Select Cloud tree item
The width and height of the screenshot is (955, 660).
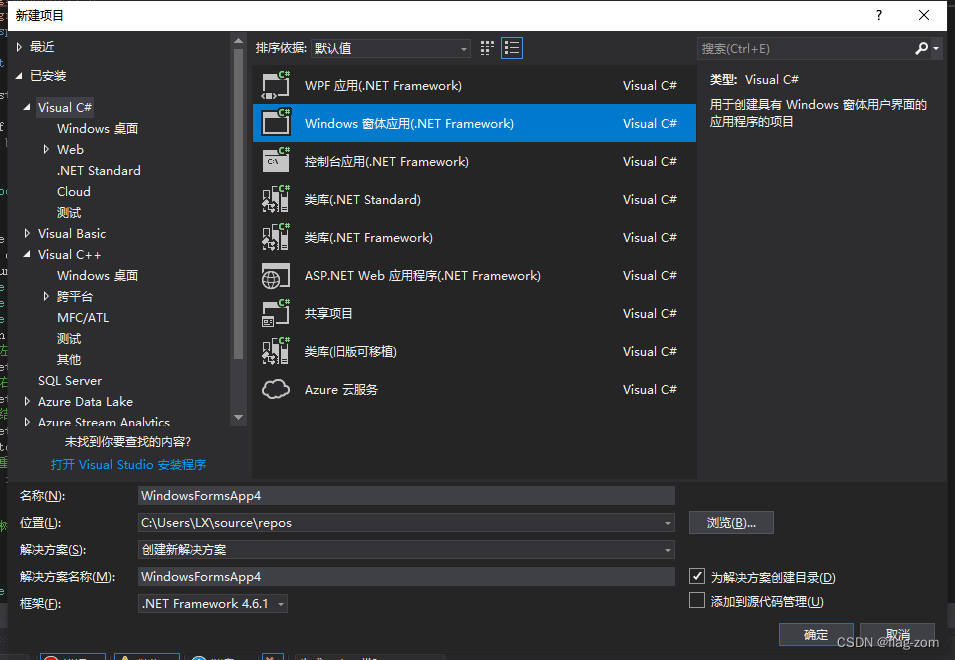click(74, 191)
